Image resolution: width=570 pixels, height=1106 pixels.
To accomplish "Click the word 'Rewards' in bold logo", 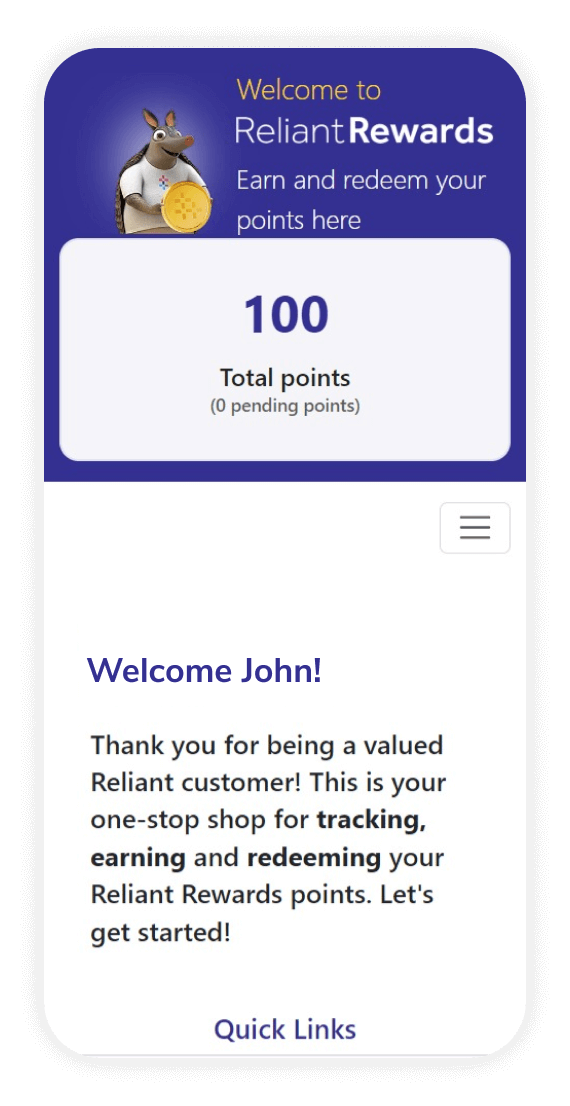I will (x=421, y=130).
